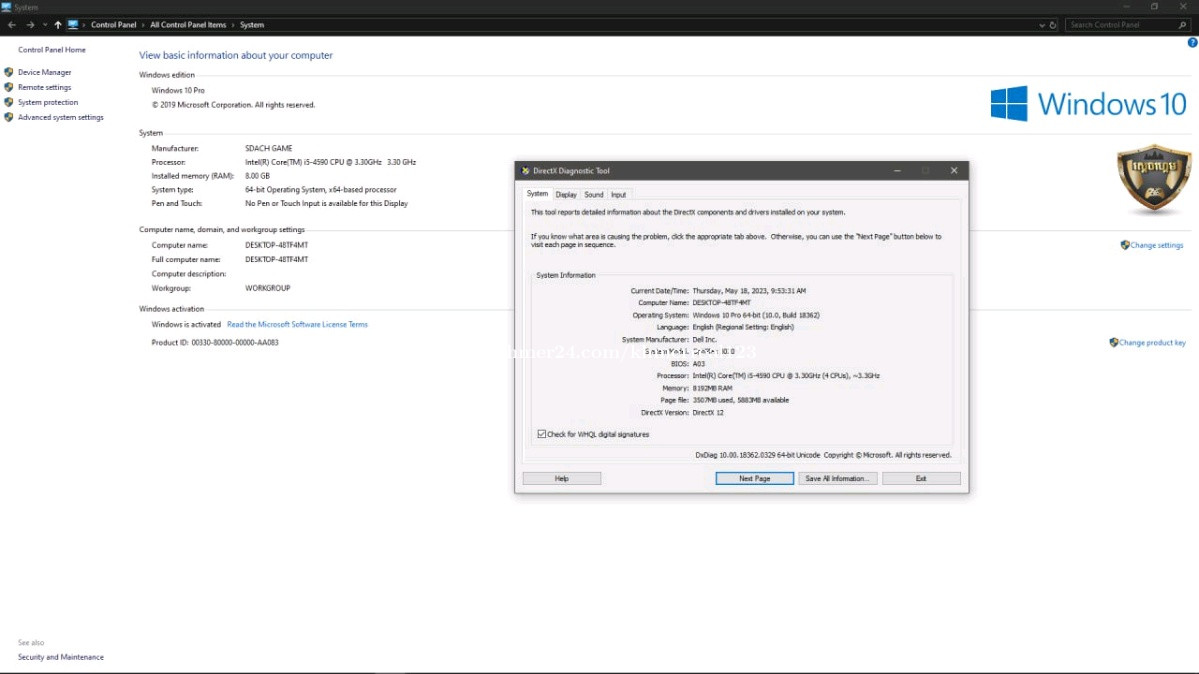Click processor value Intel Core i5-4590 text
Image resolution: width=1199 pixels, height=674 pixels.
tap(330, 162)
